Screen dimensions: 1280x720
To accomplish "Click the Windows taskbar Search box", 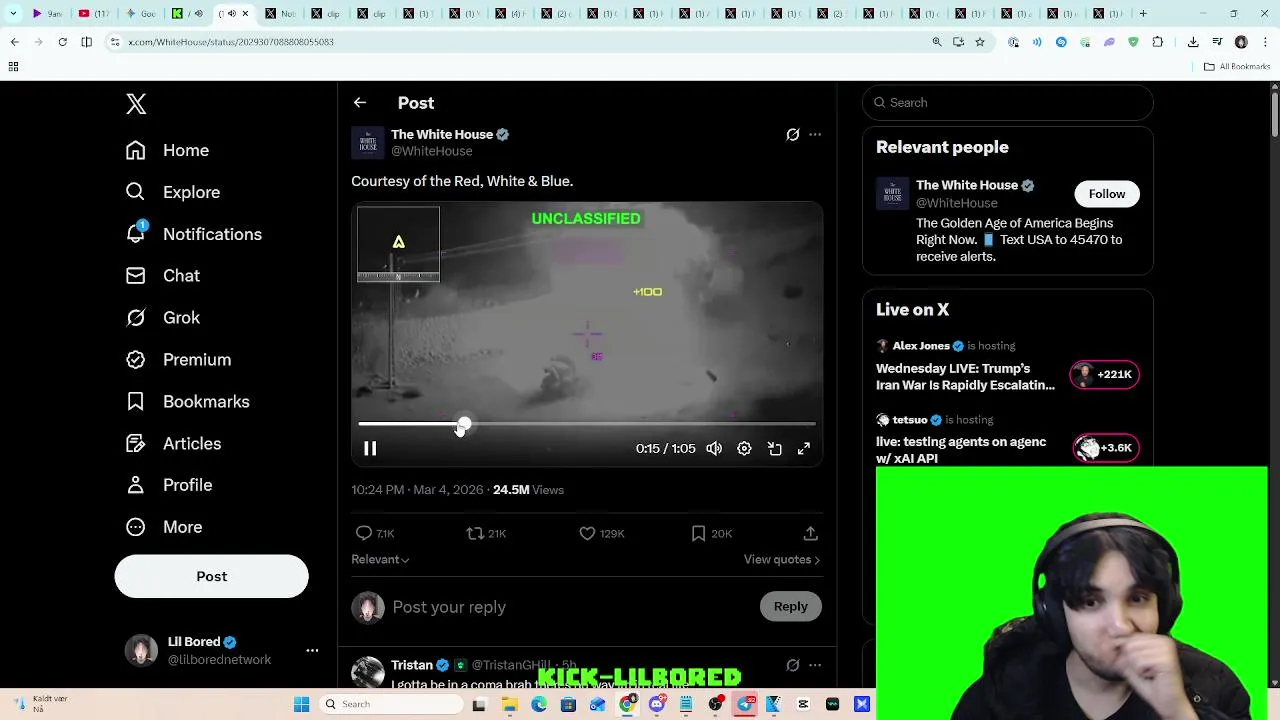I will [391, 705].
